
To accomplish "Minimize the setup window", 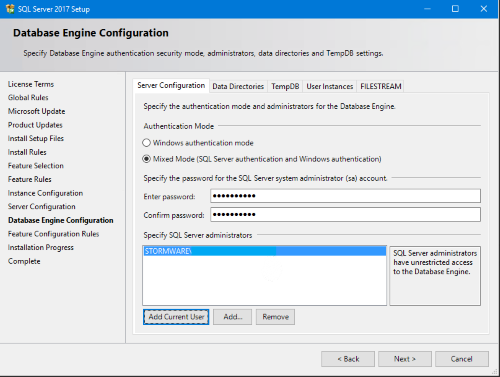I will pos(427,9).
